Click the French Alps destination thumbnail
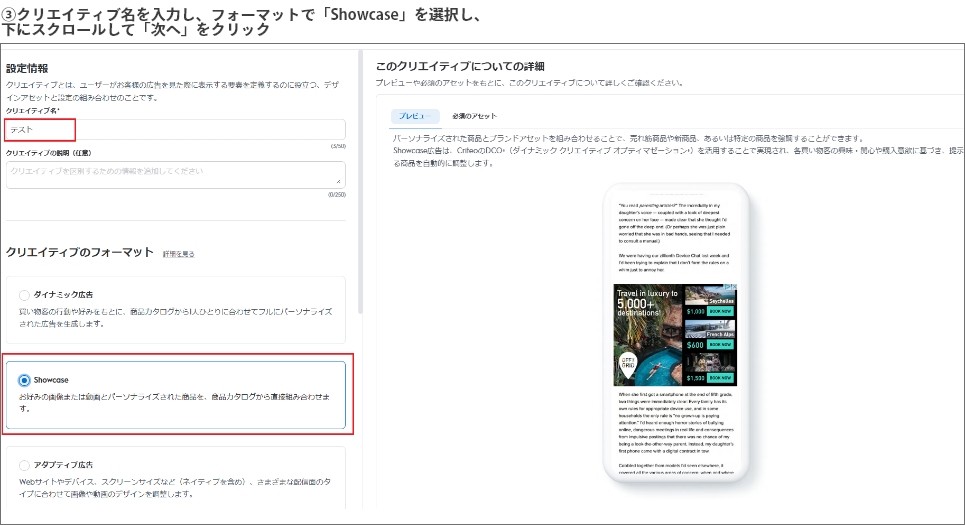 [710, 329]
